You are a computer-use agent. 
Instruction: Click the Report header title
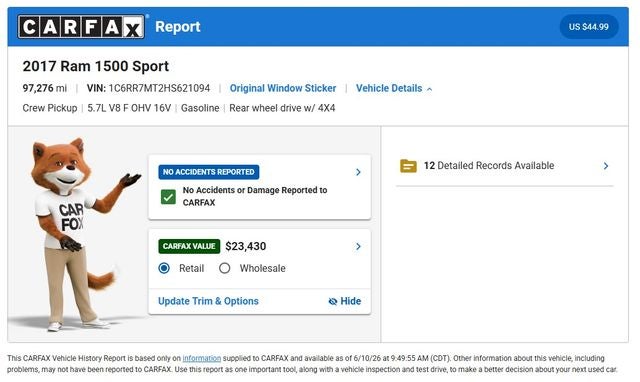click(178, 27)
